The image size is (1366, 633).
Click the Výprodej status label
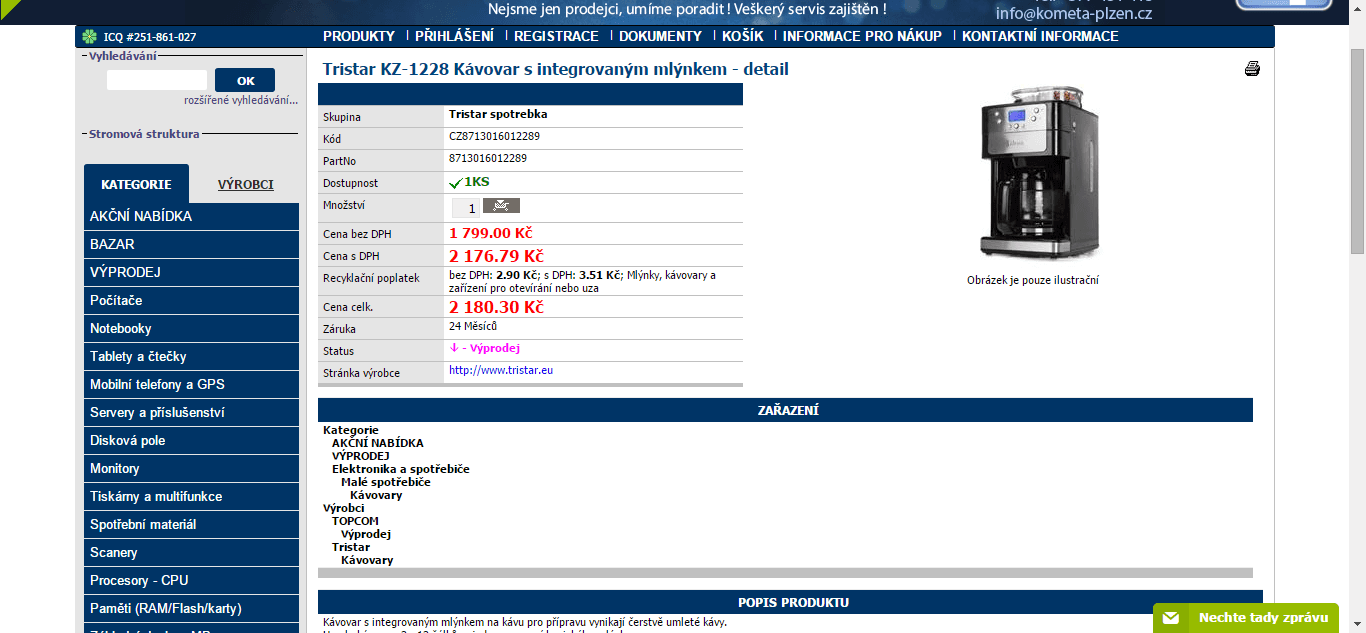click(x=485, y=348)
